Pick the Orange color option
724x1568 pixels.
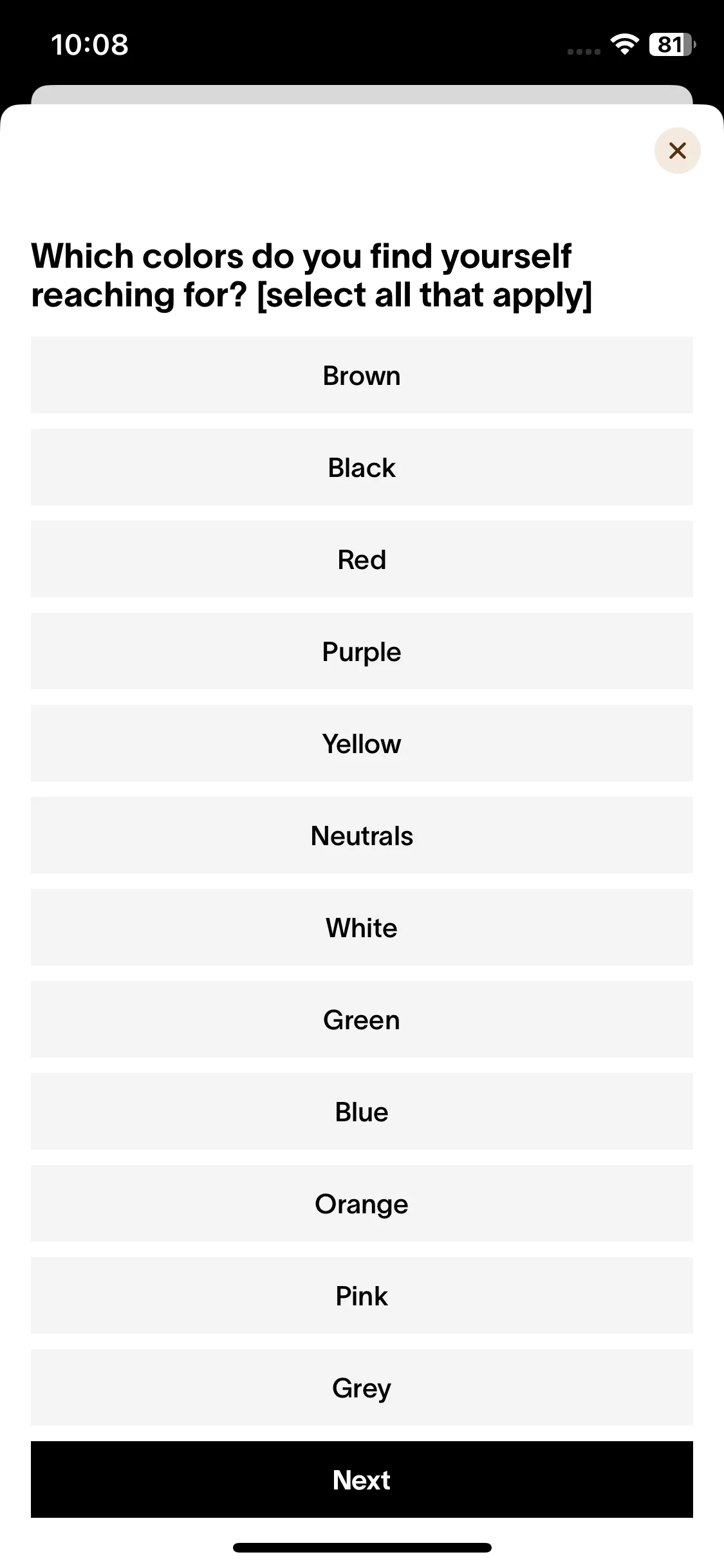(x=362, y=1204)
